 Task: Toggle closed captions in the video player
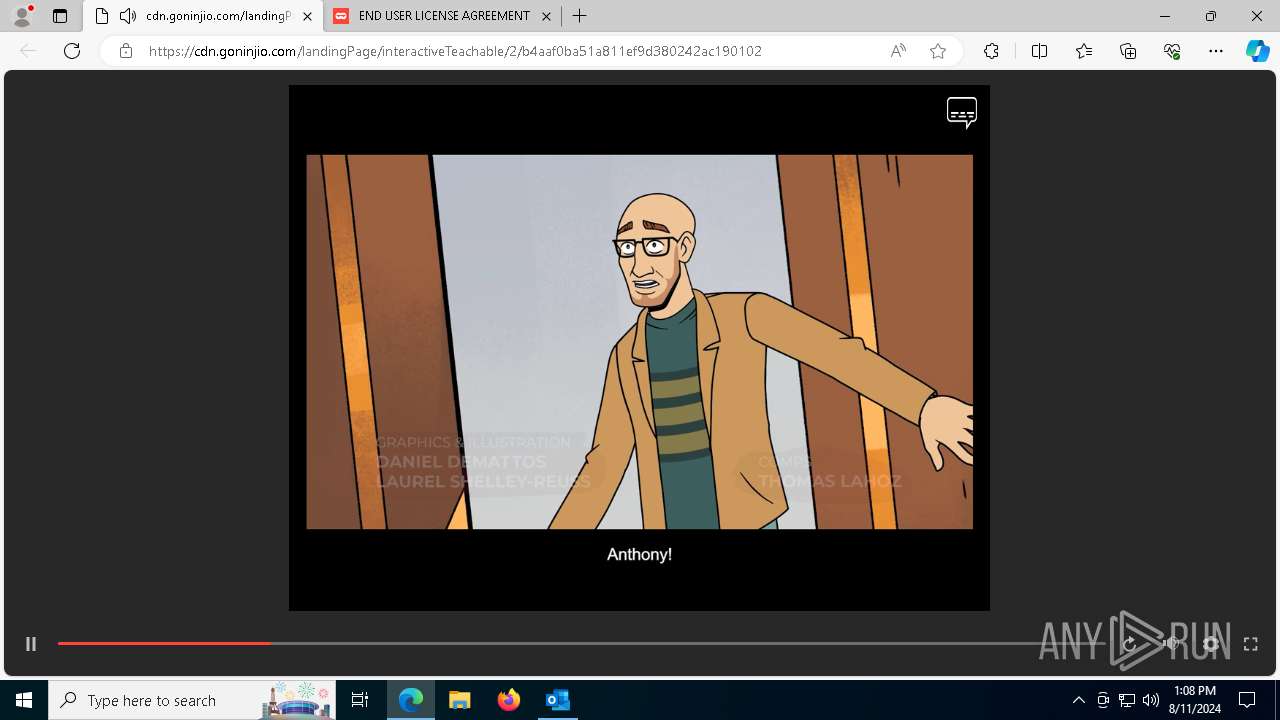tap(962, 113)
